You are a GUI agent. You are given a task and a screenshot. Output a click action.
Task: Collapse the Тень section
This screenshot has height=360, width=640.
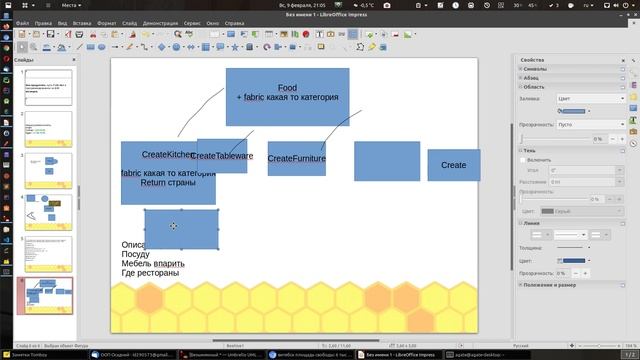tap(521, 151)
